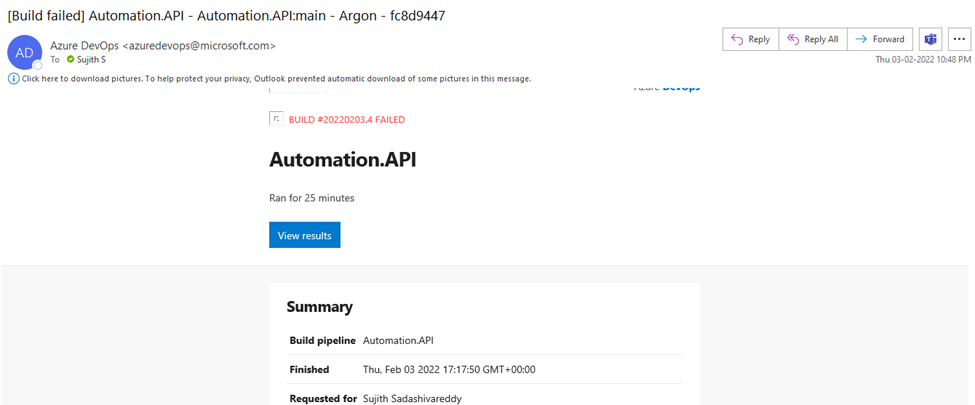Forward this build failed email
The width and height of the screenshot is (975, 405).
pyautogui.click(x=880, y=39)
